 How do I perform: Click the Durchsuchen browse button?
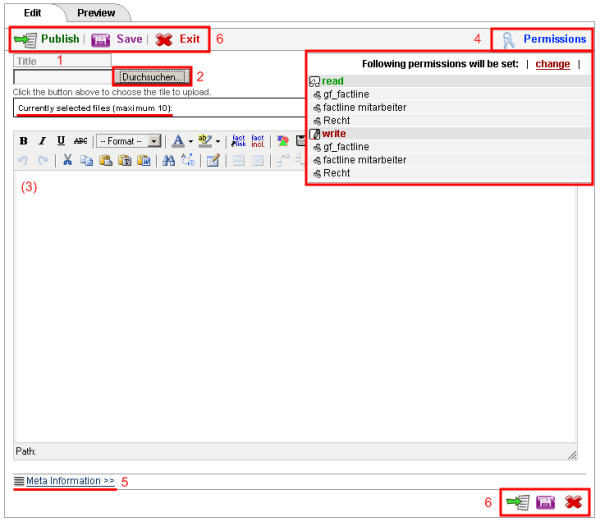[x=153, y=76]
